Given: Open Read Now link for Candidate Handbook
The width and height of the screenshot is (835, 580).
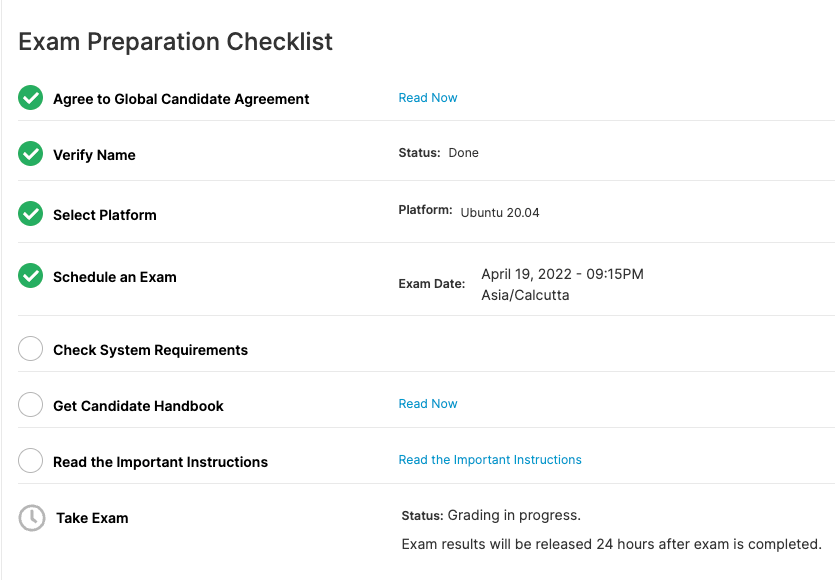Looking at the screenshot, I should (x=428, y=404).
